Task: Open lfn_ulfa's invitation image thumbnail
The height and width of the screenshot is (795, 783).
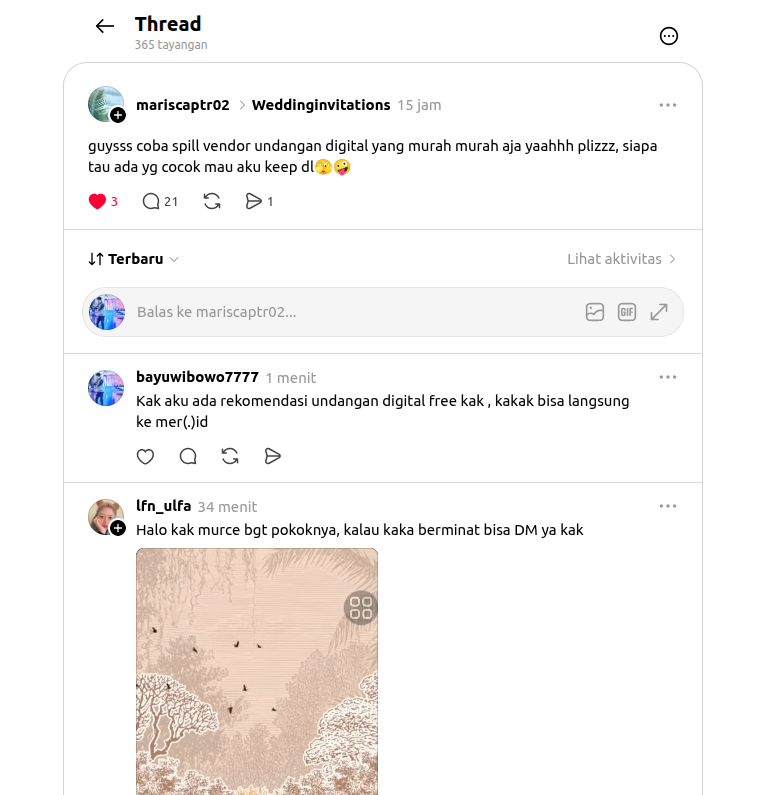Action: tap(257, 671)
